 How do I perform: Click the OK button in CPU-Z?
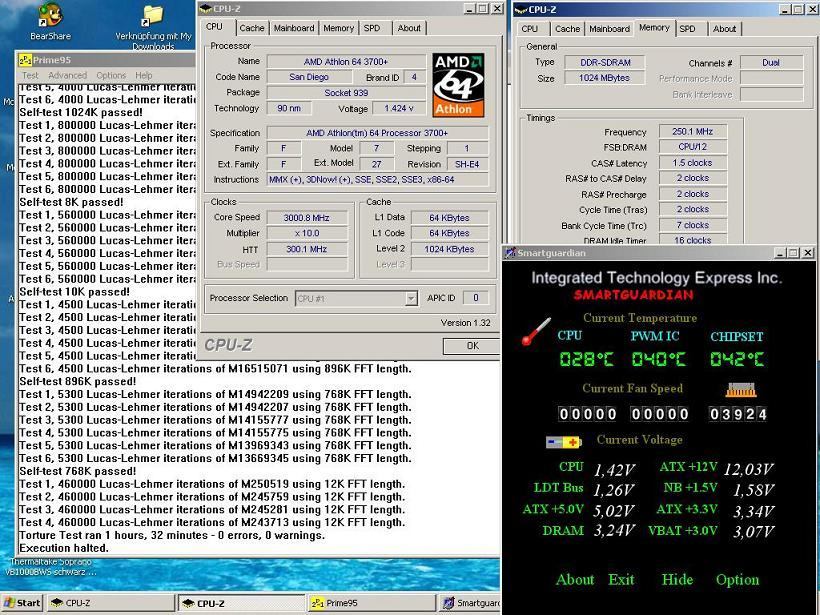472,346
